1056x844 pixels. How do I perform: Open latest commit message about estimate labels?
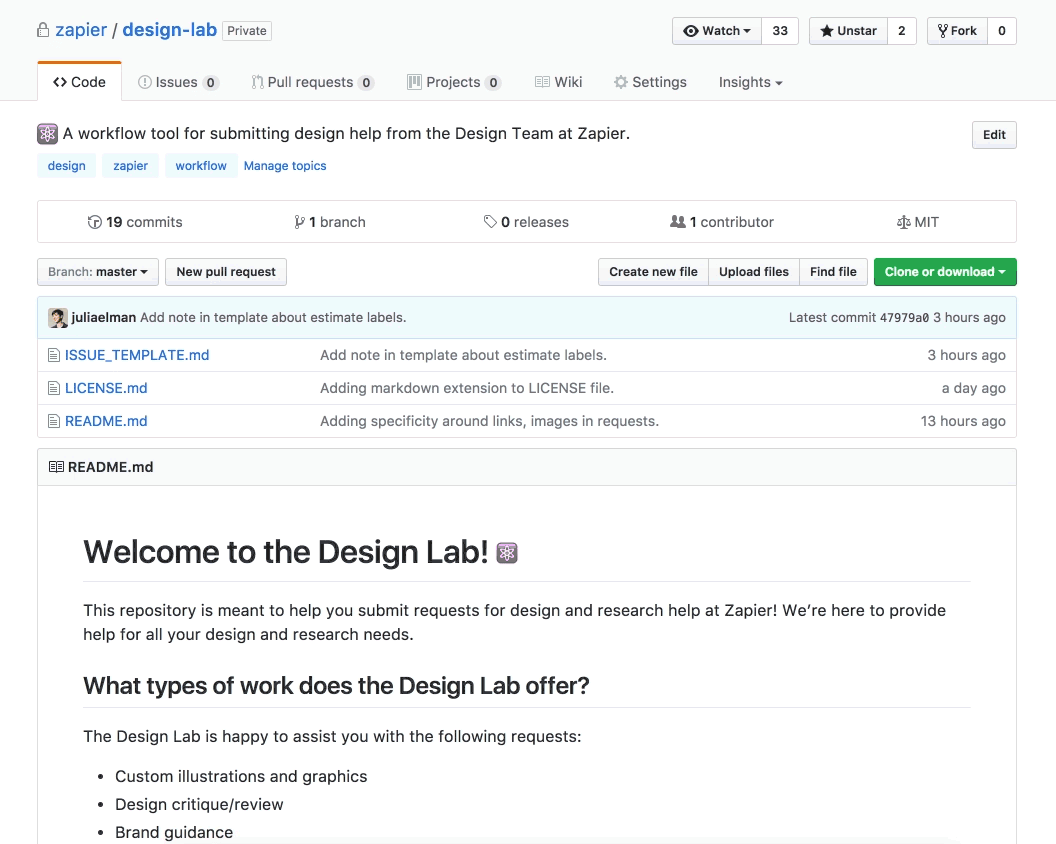pos(273,318)
